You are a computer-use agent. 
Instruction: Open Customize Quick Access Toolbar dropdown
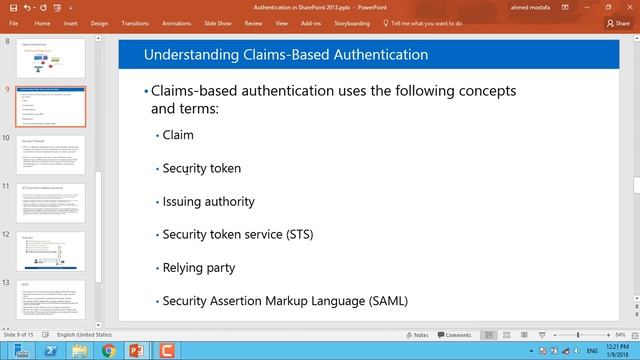(x=70, y=8)
